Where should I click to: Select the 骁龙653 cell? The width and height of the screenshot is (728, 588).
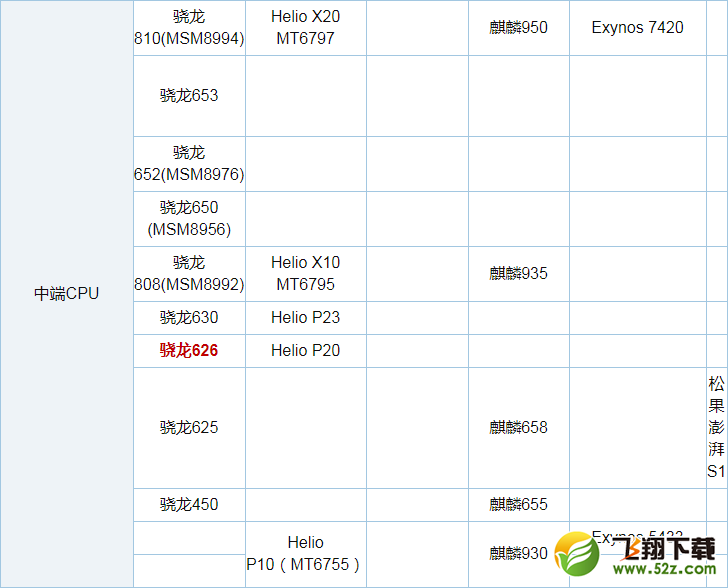pyautogui.click(x=189, y=96)
